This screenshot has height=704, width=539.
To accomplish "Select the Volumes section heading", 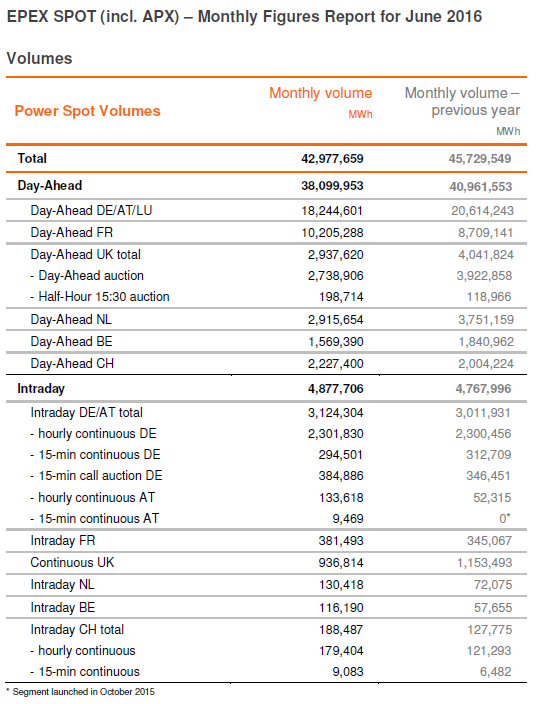I will click(x=40, y=58).
